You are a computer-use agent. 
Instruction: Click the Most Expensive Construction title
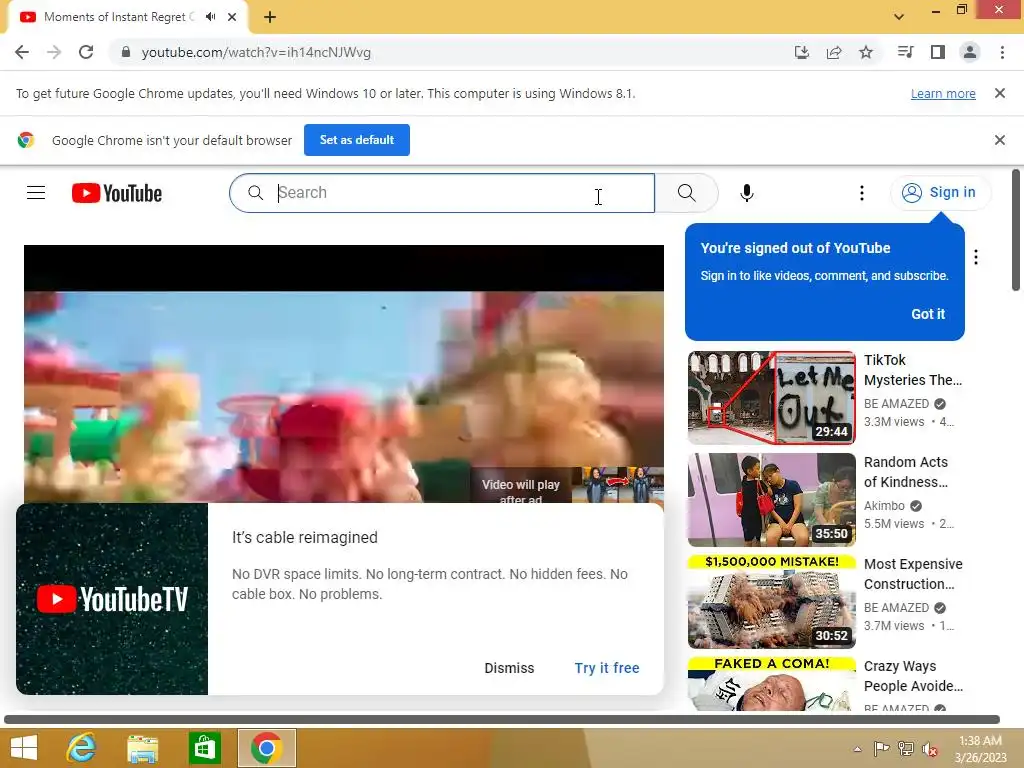point(913,573)
